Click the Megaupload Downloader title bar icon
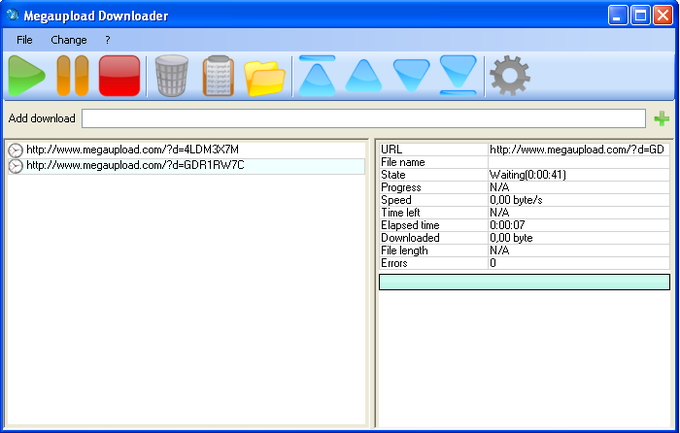Screen dimensions: 680x433 tap(13, 15)
